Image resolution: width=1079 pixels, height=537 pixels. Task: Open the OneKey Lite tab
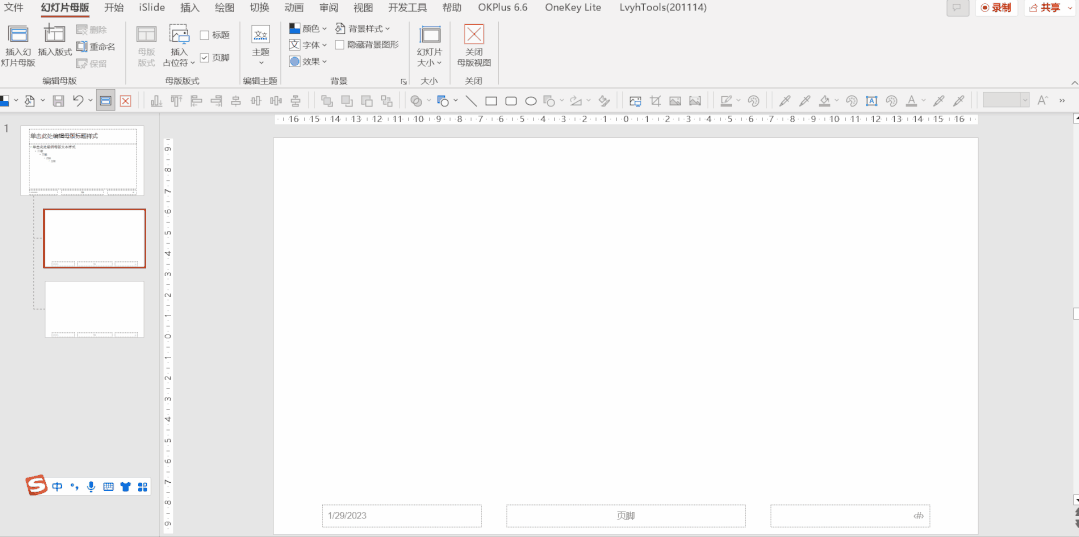coord(573,8)
